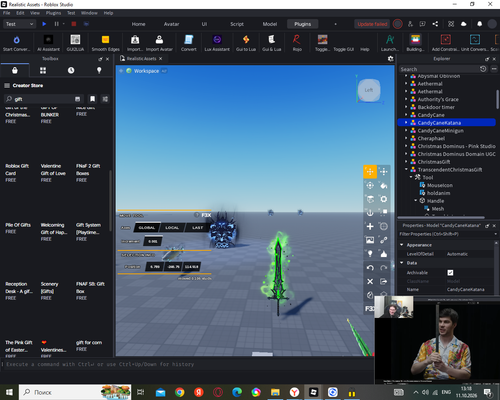Open the Toolbox creations lightbulb tab

[x=99, y=70]
